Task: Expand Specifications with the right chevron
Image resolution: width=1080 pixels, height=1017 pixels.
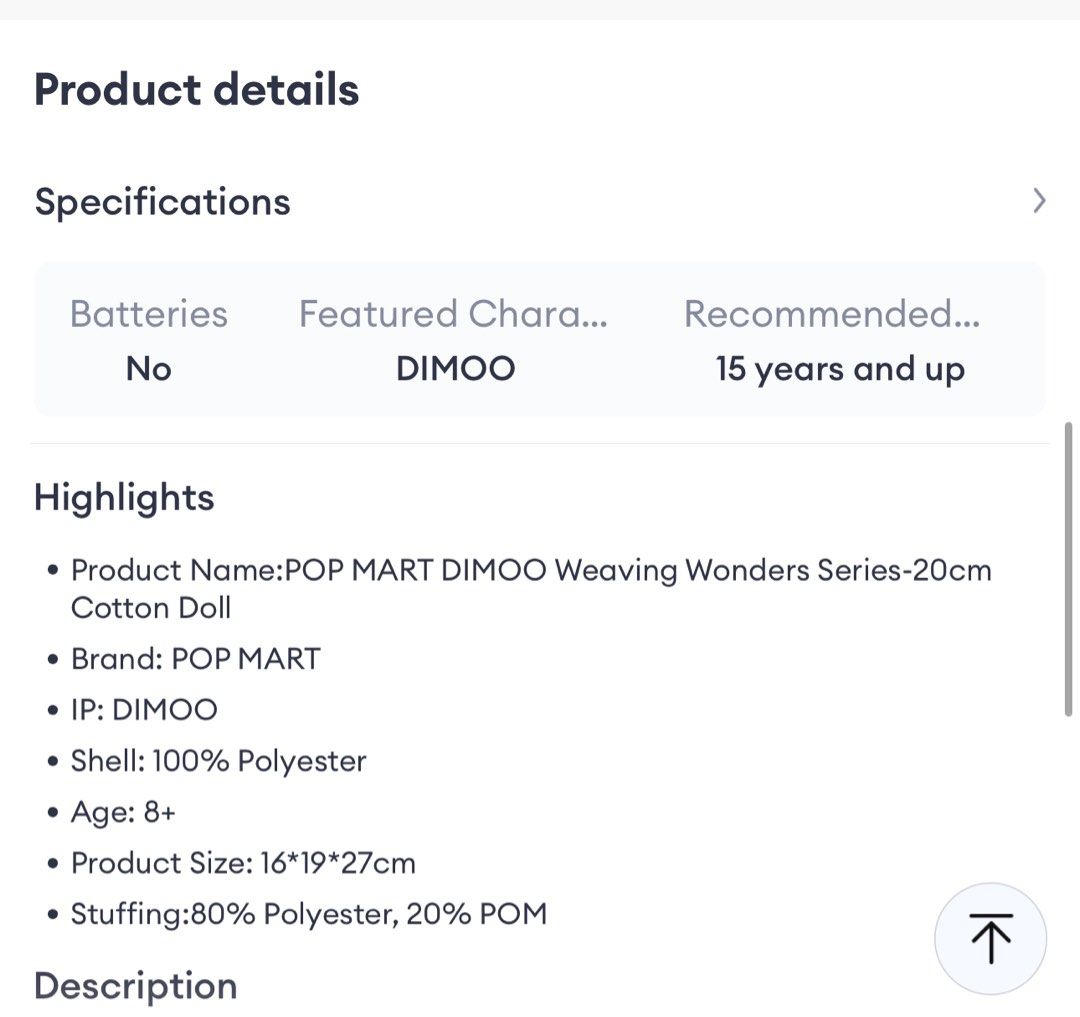Action: coord(1039,201)
